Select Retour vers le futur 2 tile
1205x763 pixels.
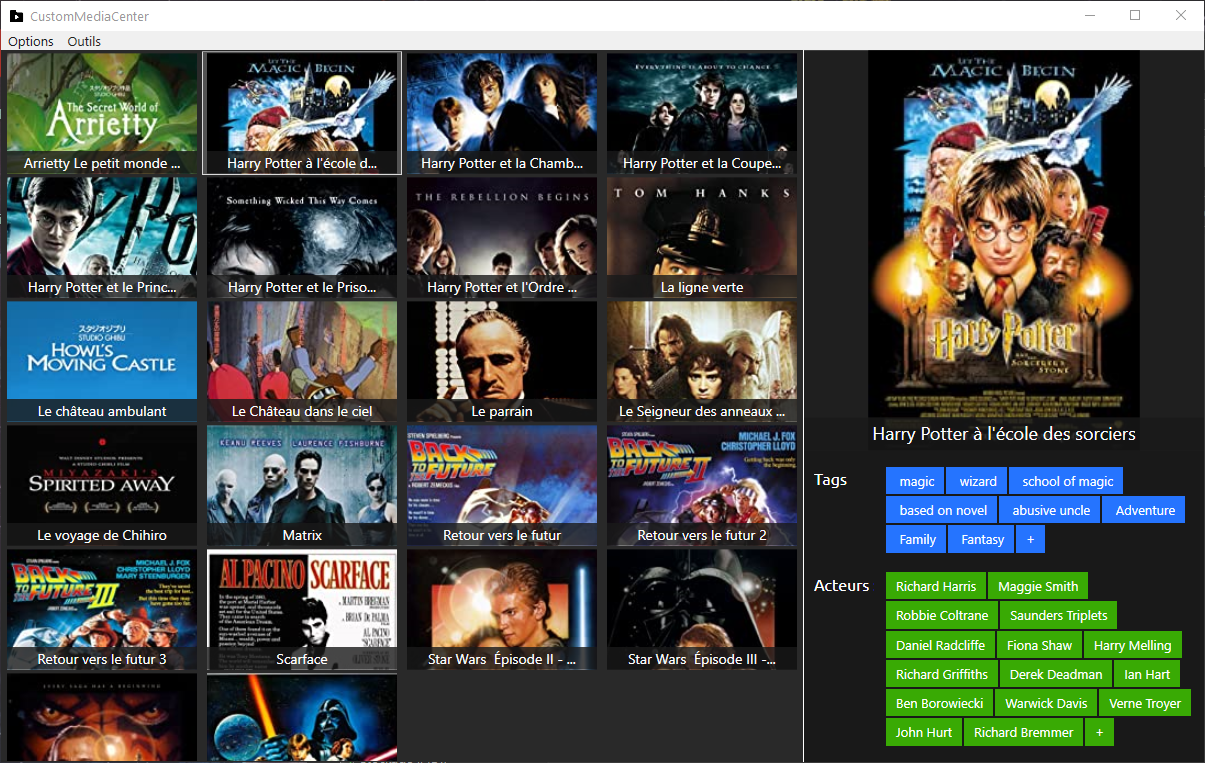[x=702, y=485]
